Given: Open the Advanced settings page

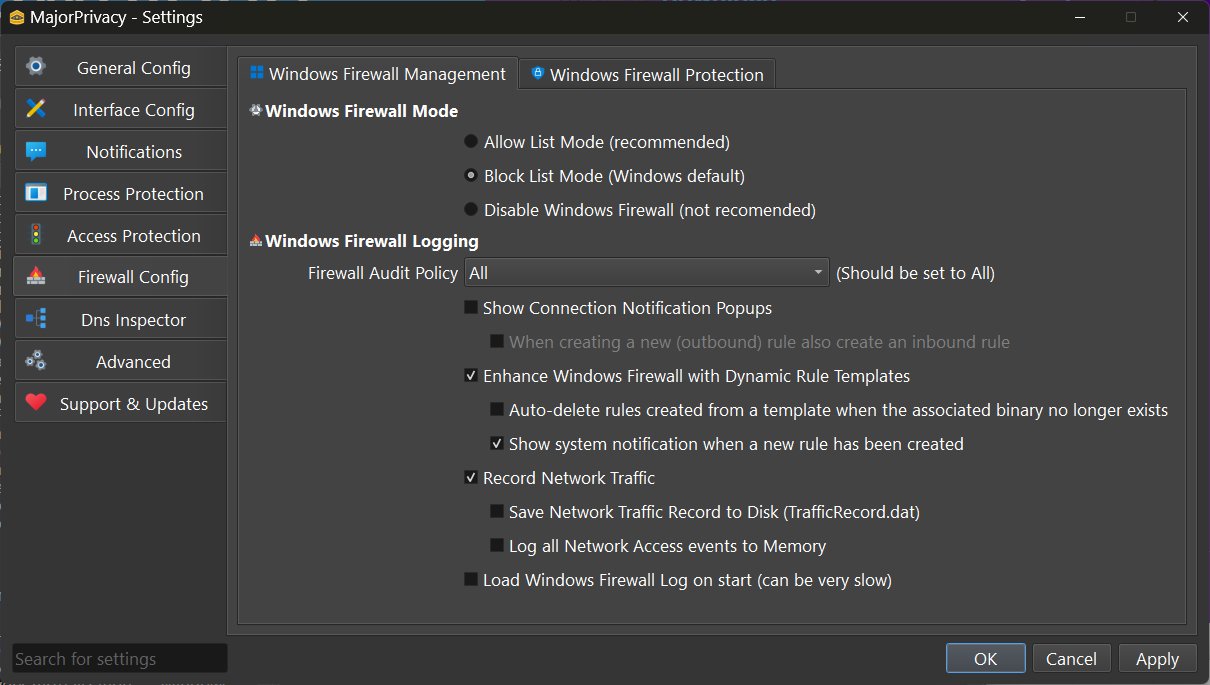Looking at the screenshot, I should pyautogui.click(x=121, y=362).
